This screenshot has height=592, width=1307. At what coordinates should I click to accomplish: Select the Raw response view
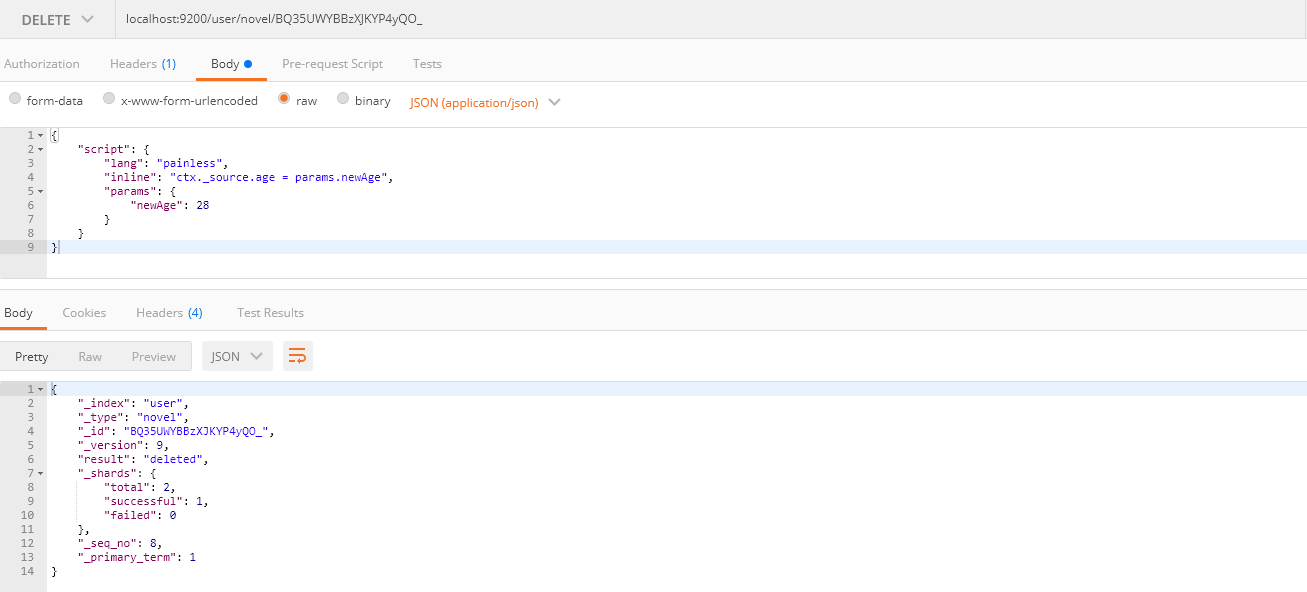pos(90,357)
